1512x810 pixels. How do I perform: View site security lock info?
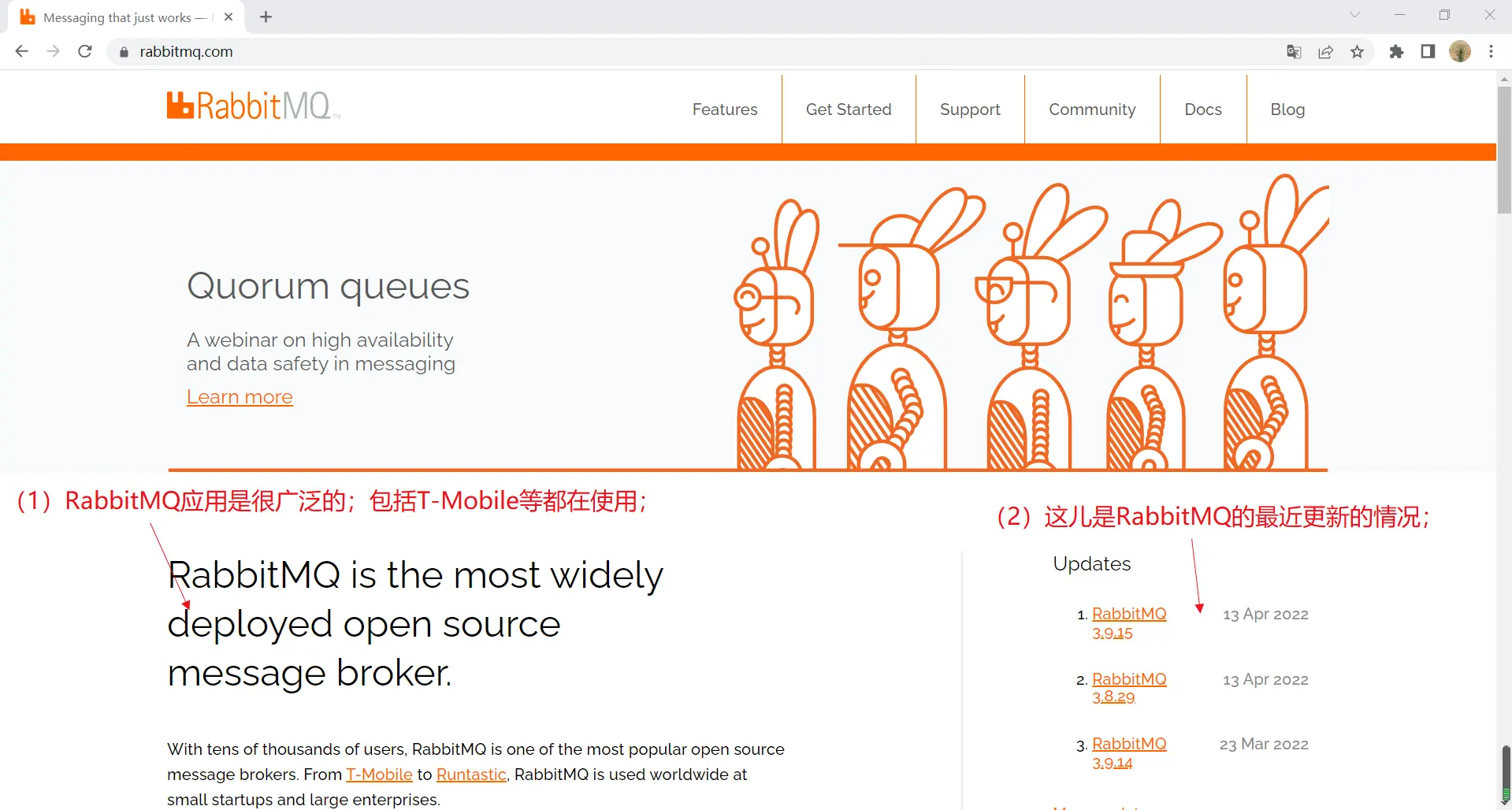pos(124,52)
